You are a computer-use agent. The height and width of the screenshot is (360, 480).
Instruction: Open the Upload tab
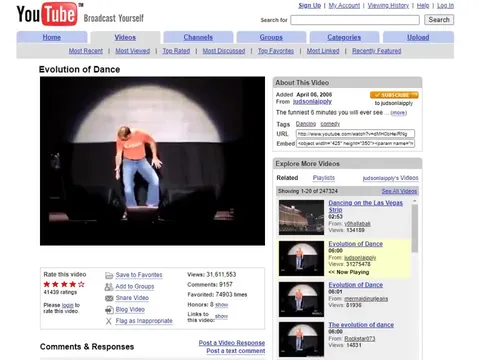coord(418,37)
